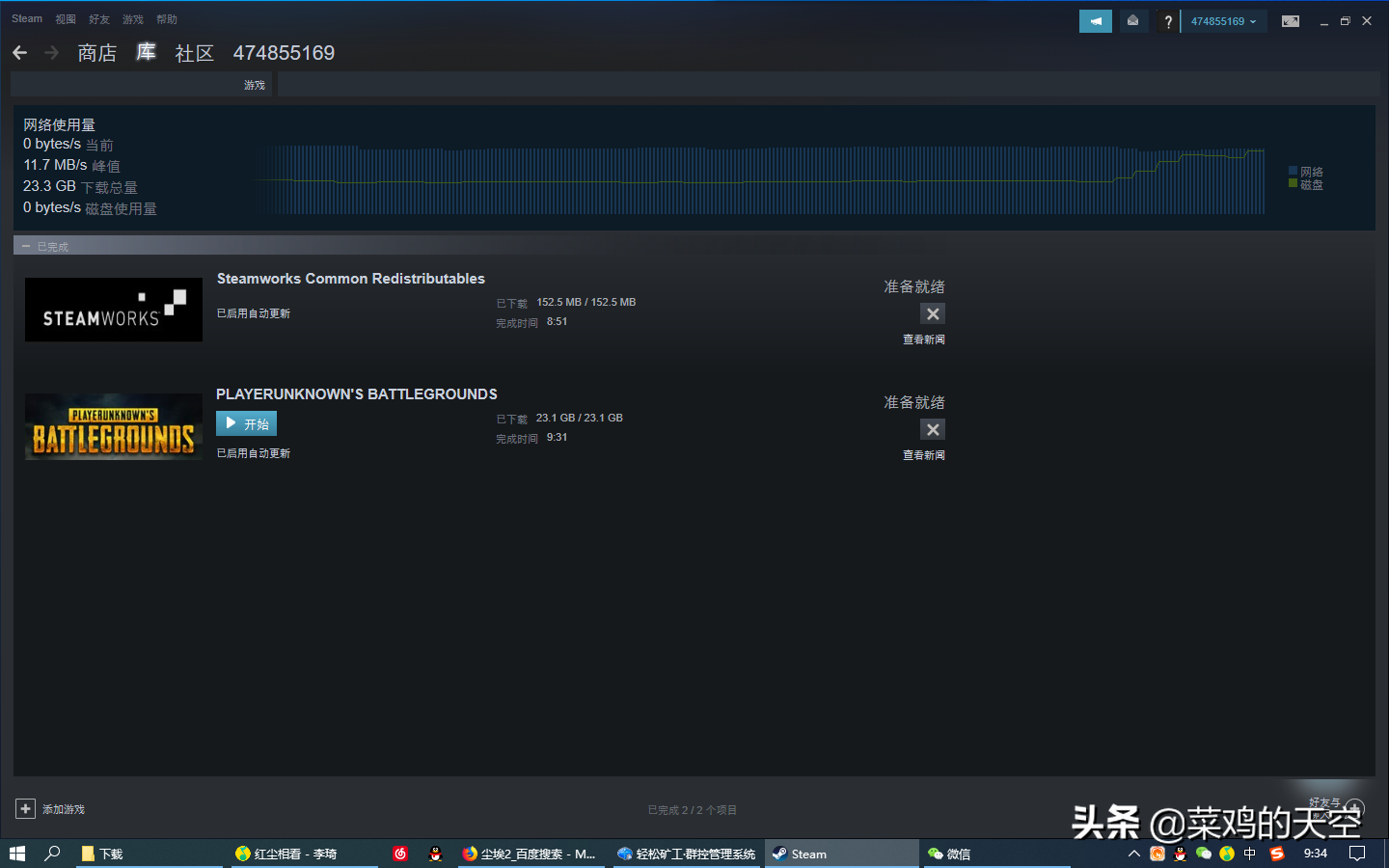Viewport: 1389px width, 868px height.
Task: Click the orange N icon in the system tray
Action: pyautogui.click(x=1157, y=854)
